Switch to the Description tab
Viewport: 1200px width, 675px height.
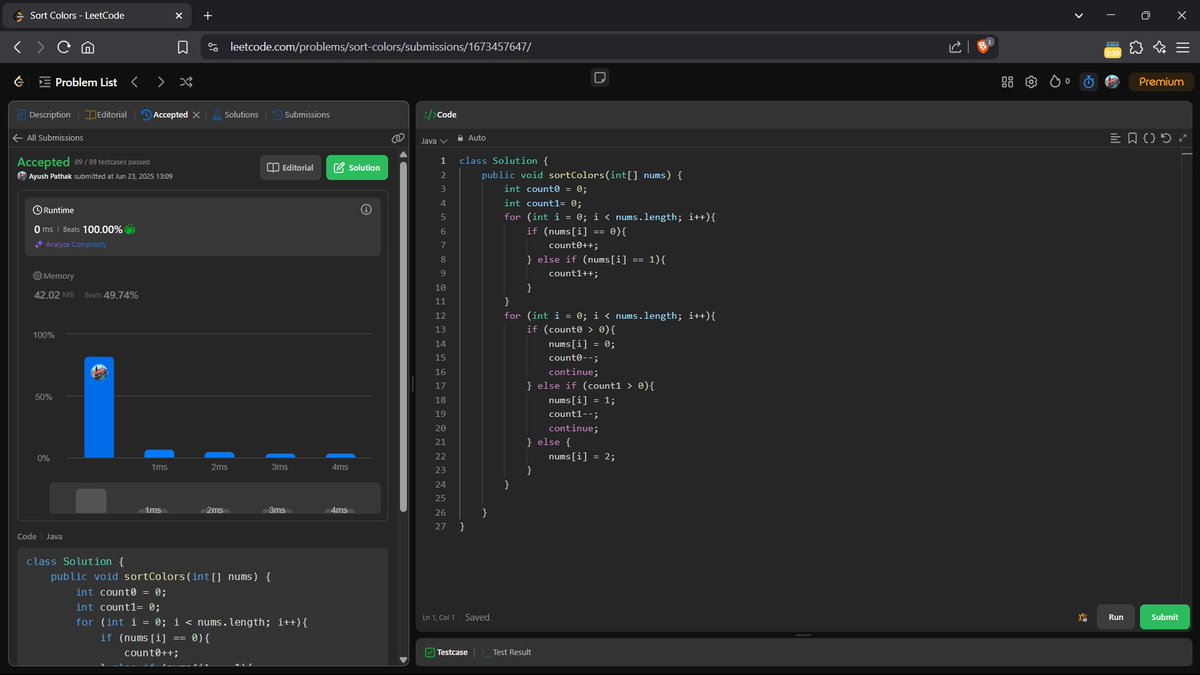coord(44,114)
